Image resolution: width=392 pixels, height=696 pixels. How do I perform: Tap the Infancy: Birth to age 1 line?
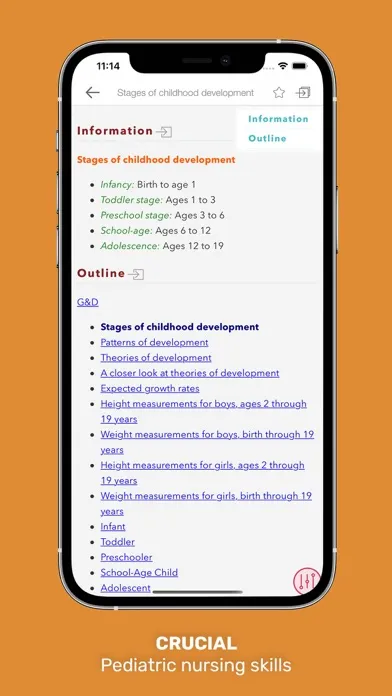pyautogui.click(x=148, y=185)
